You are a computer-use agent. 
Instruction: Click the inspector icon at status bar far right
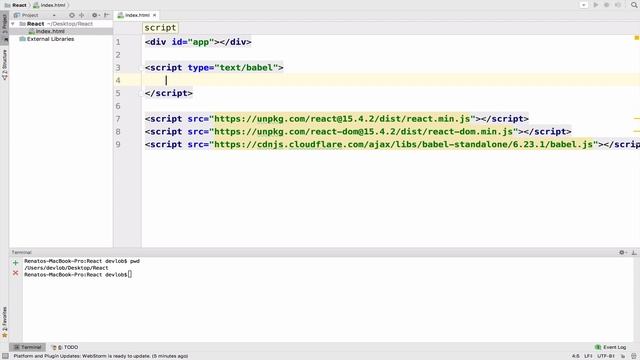click(x=634, y=356)
